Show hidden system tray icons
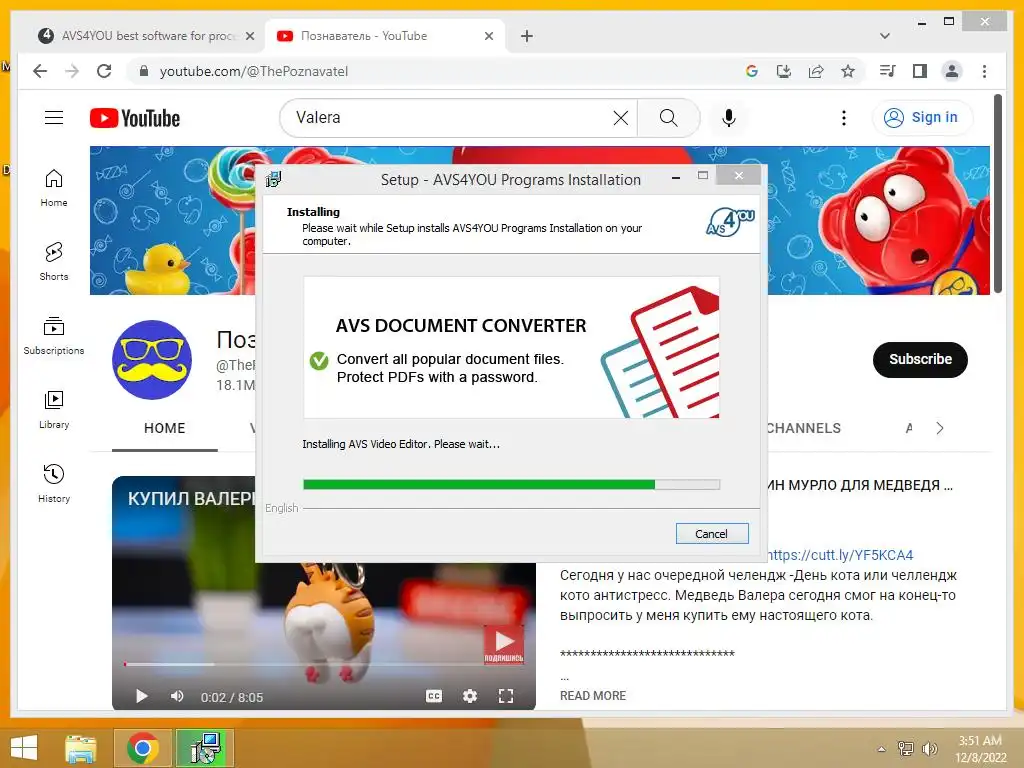Image resolution: width=1024 pixels, height=768 pixels. click(x=882, y=749)
